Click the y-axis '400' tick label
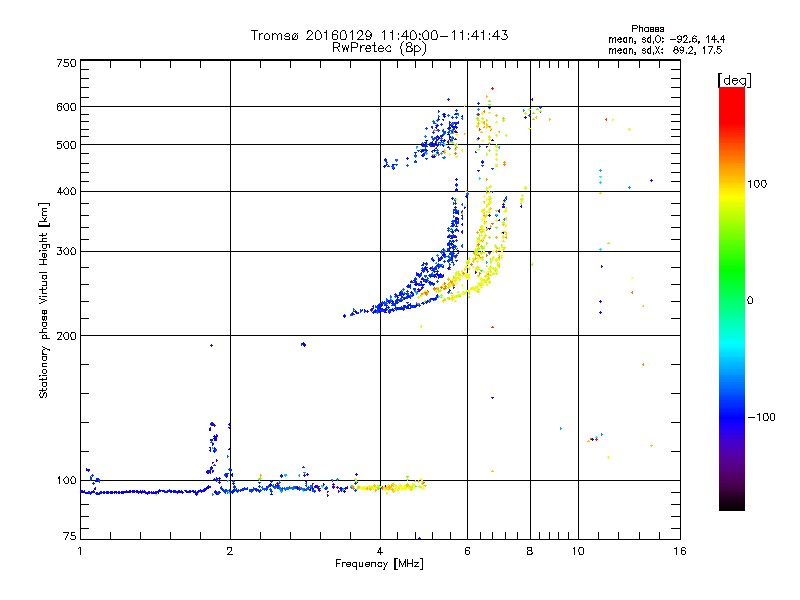Viewport: 800px width, 600px height. (66, 191)
